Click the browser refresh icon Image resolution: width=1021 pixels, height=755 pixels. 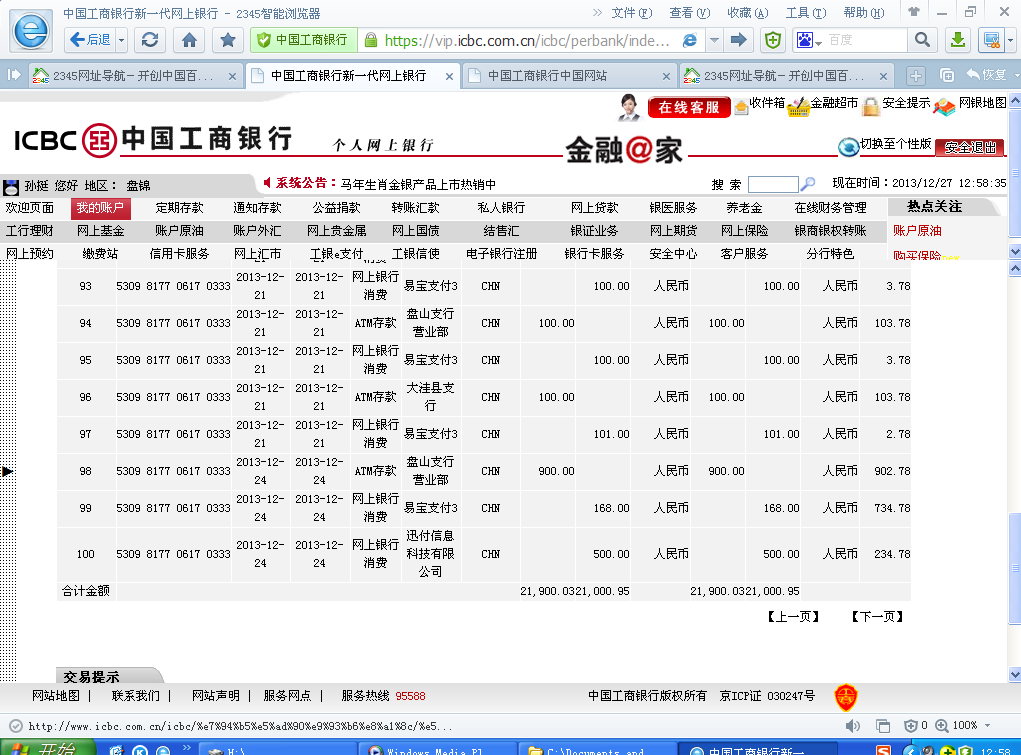150,40
